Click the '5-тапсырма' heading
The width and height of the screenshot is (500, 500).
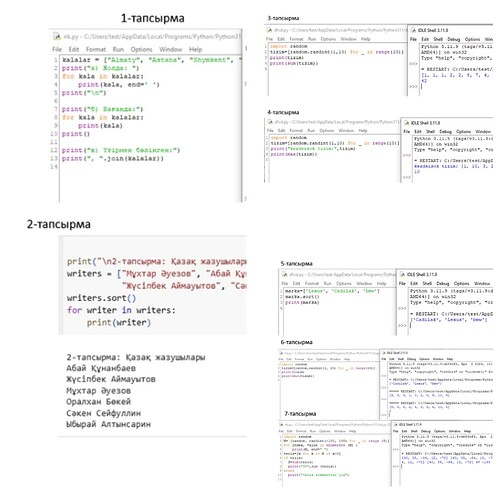296,264
